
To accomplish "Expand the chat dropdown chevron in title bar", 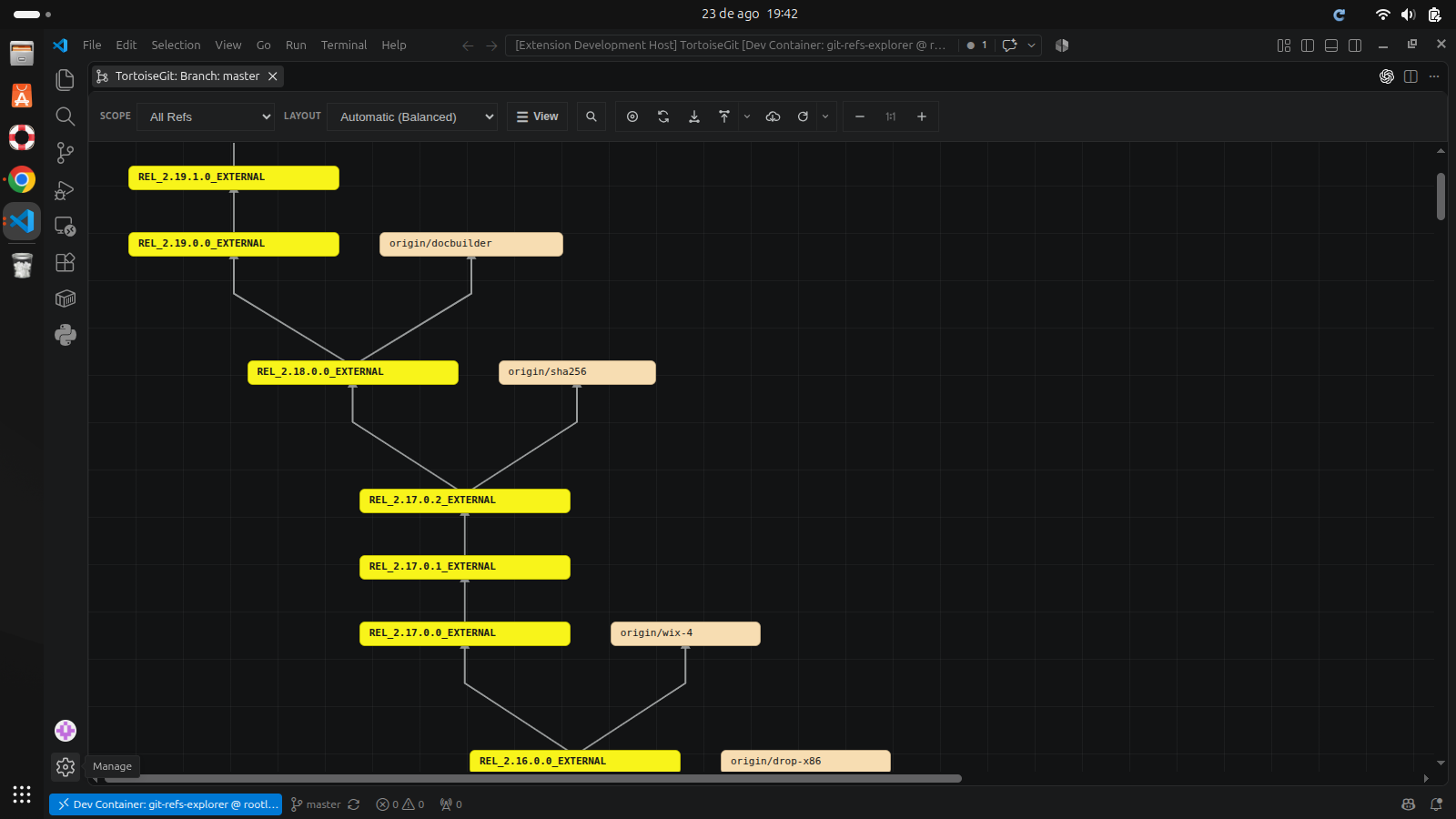I will [1032, 45].
